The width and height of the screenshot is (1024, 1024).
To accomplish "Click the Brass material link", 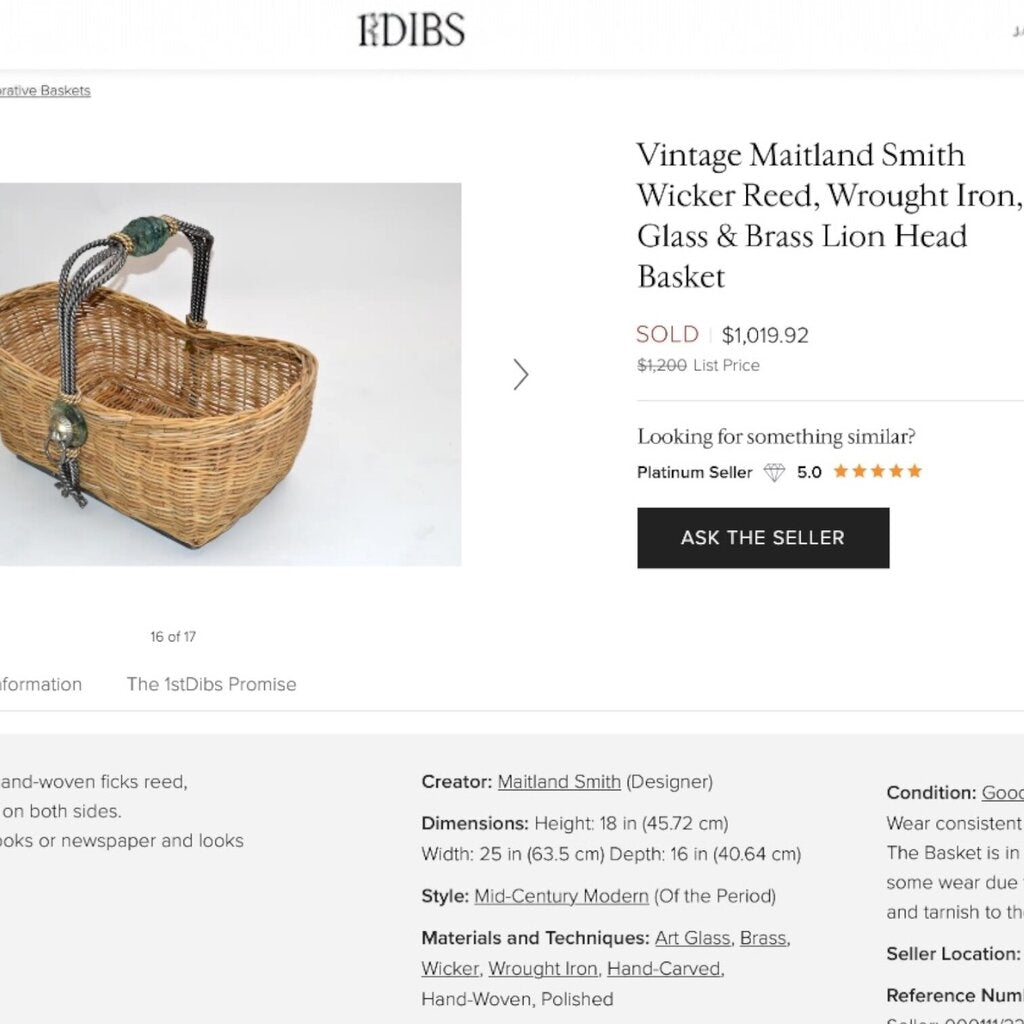I will coord(763,938).
